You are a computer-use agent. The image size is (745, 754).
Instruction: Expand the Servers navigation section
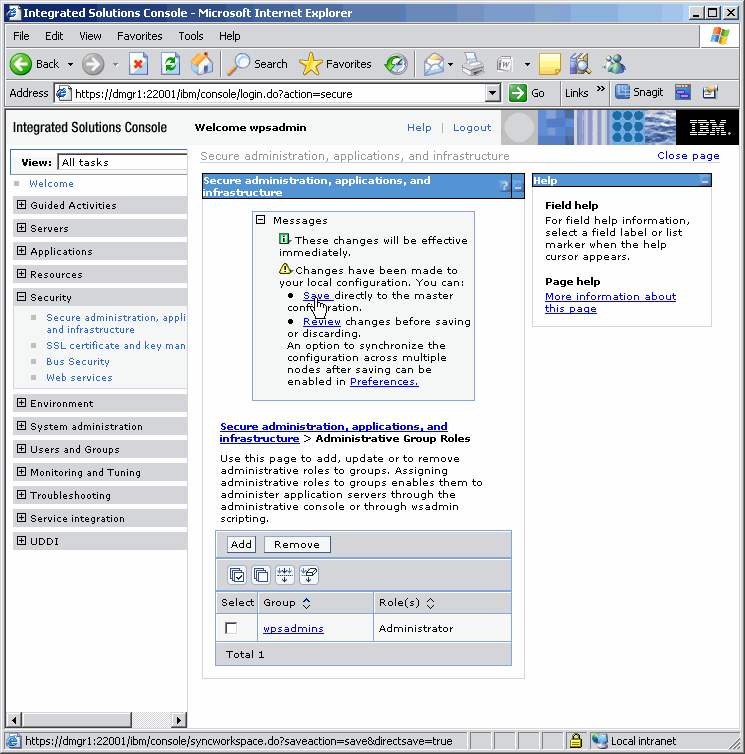(22, 228)
